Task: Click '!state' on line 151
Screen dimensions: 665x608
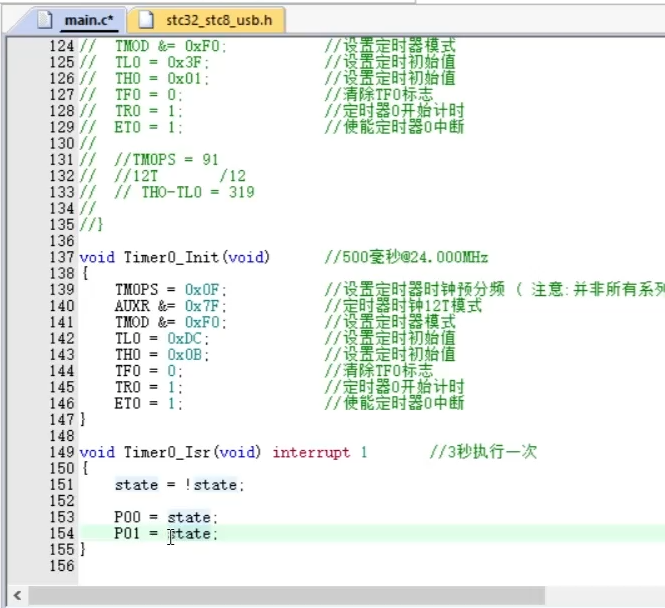Action: (x=211, y=485)
